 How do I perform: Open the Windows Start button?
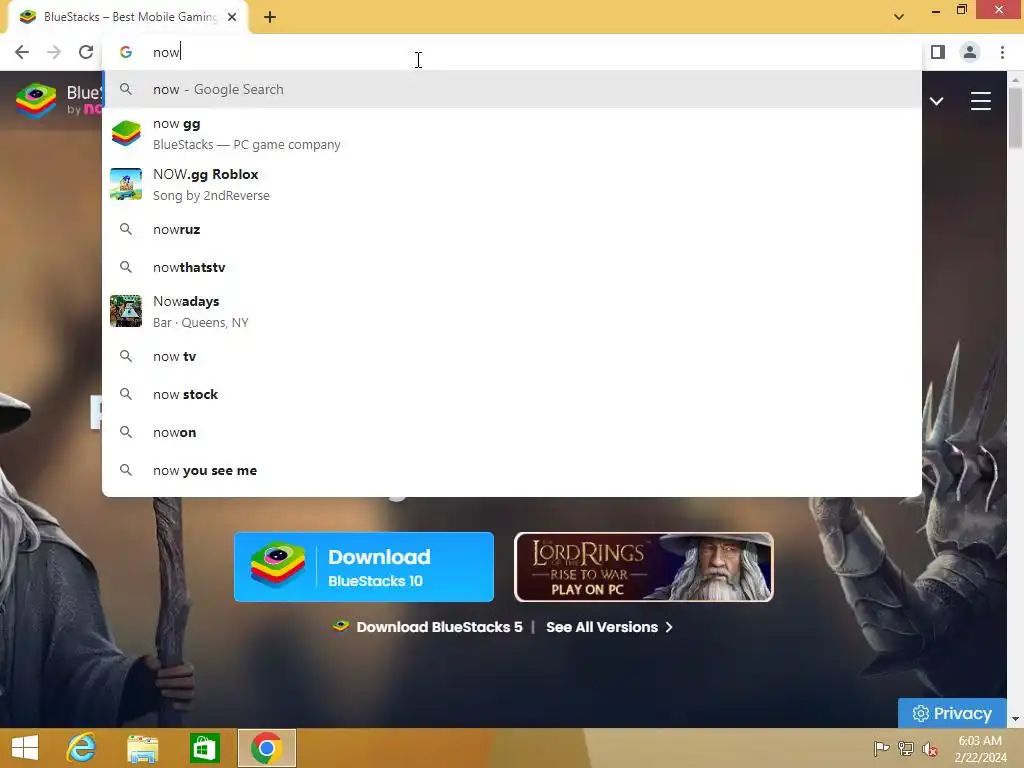25,748
